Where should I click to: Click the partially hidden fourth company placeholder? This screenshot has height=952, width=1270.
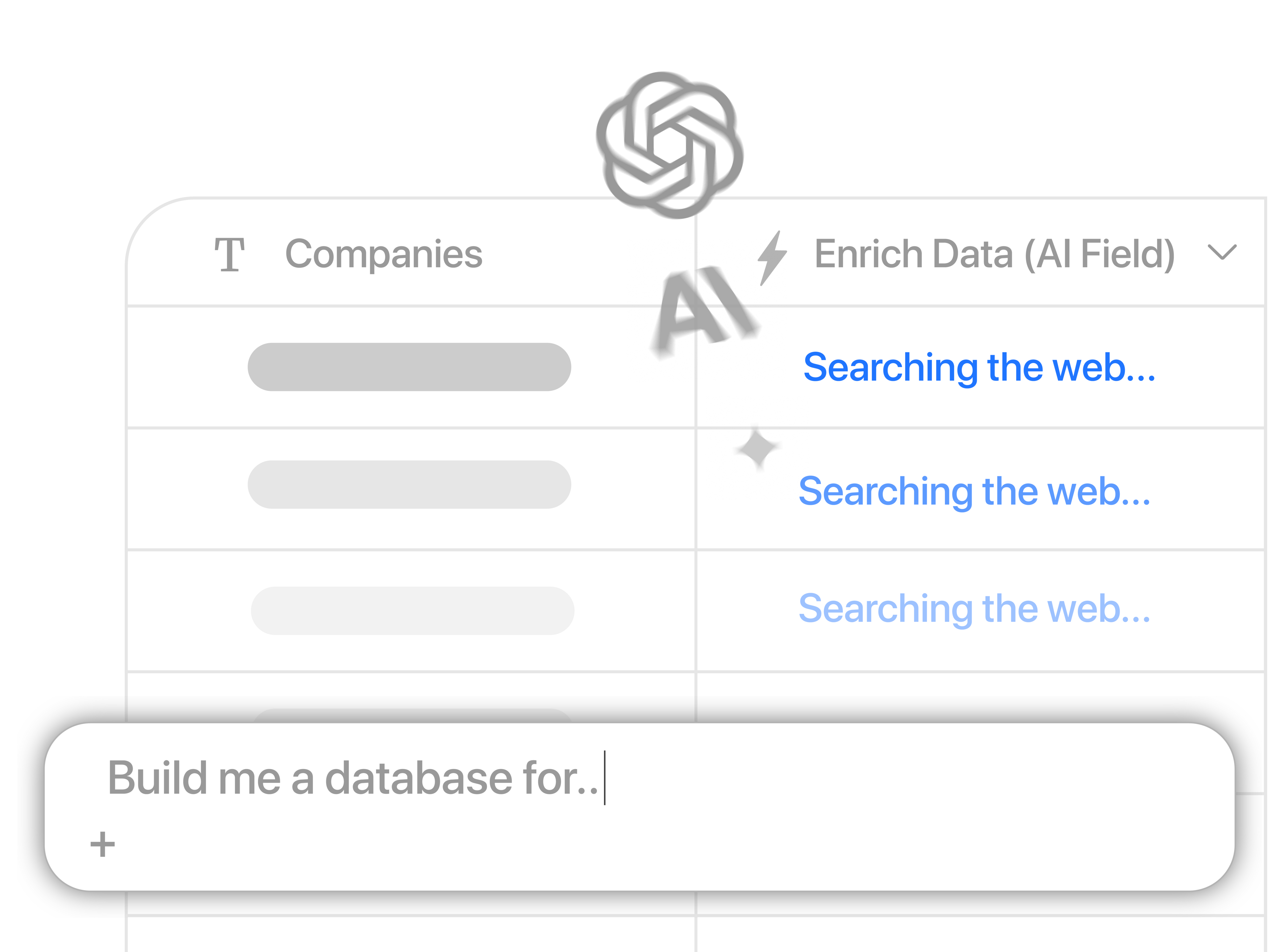click(x=412, y=715)
